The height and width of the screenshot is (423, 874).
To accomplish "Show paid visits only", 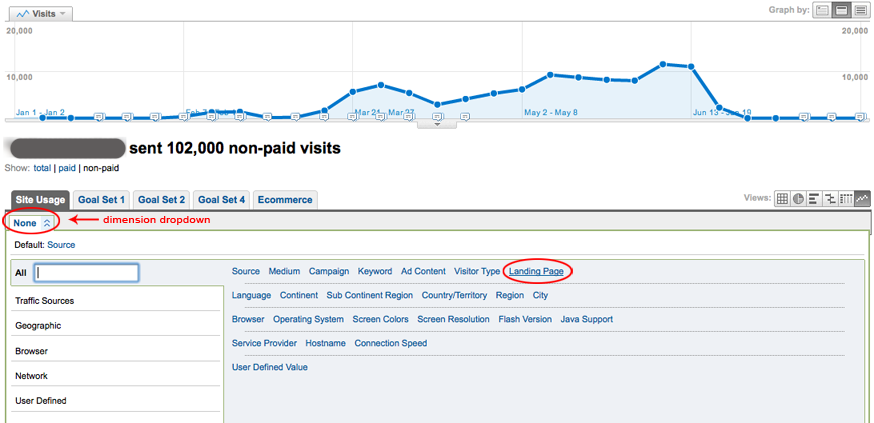I will [67, 168].
